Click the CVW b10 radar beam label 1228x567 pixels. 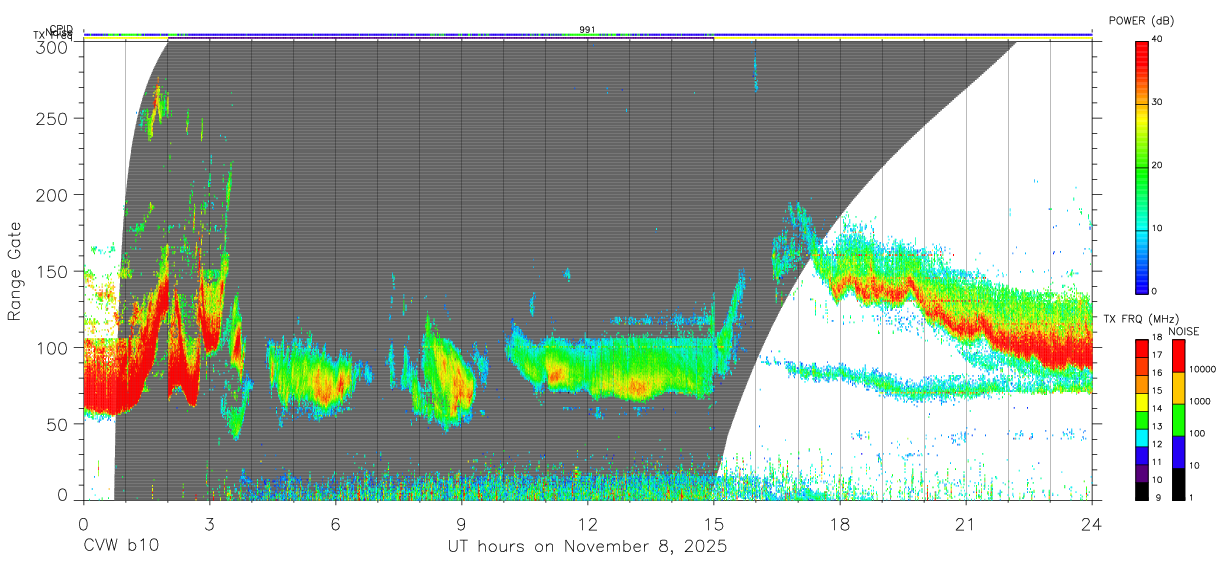121,547
